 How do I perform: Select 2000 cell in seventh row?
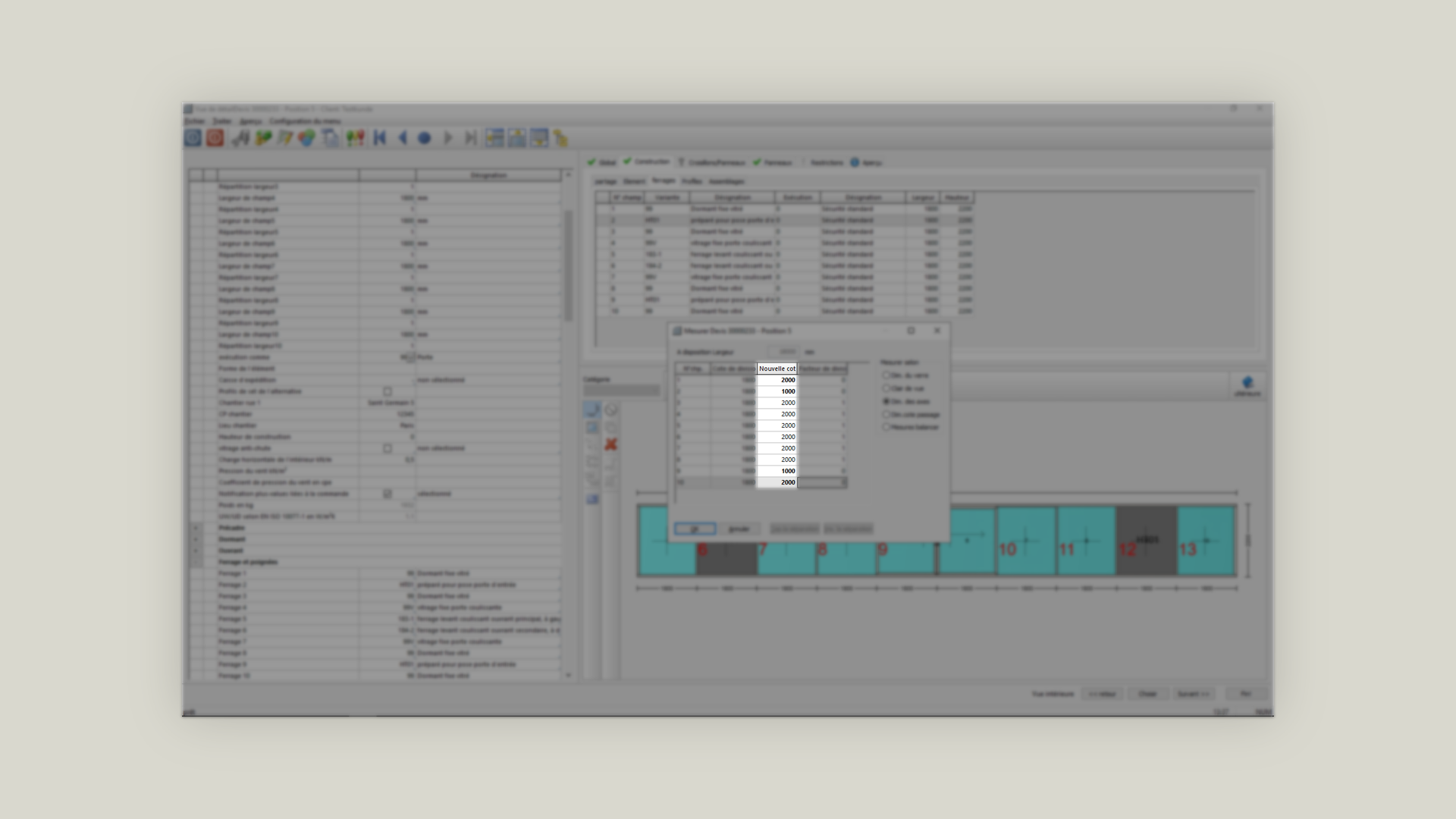click(777, 448)
